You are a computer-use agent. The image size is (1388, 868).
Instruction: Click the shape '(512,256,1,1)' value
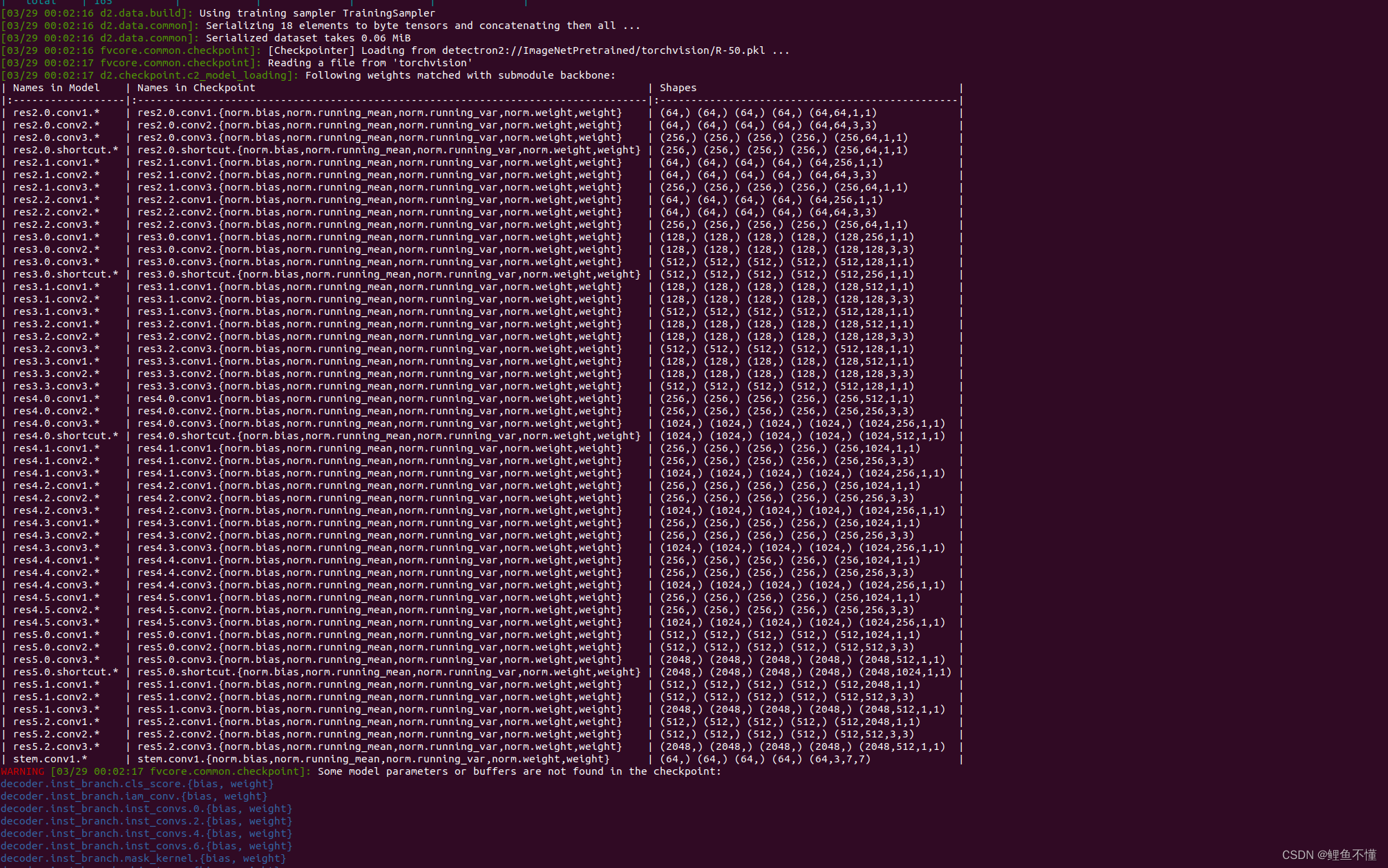coord(874,274)
